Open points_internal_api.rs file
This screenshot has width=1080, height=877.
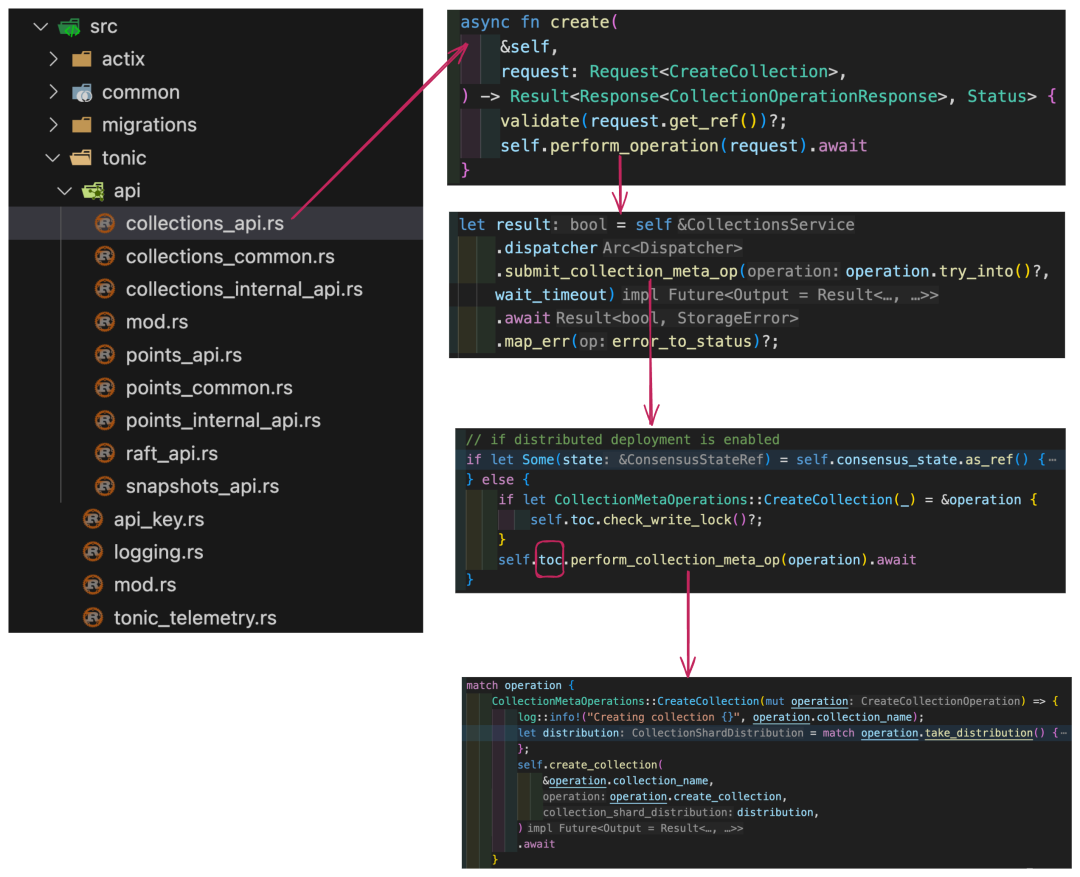point(223,421)
